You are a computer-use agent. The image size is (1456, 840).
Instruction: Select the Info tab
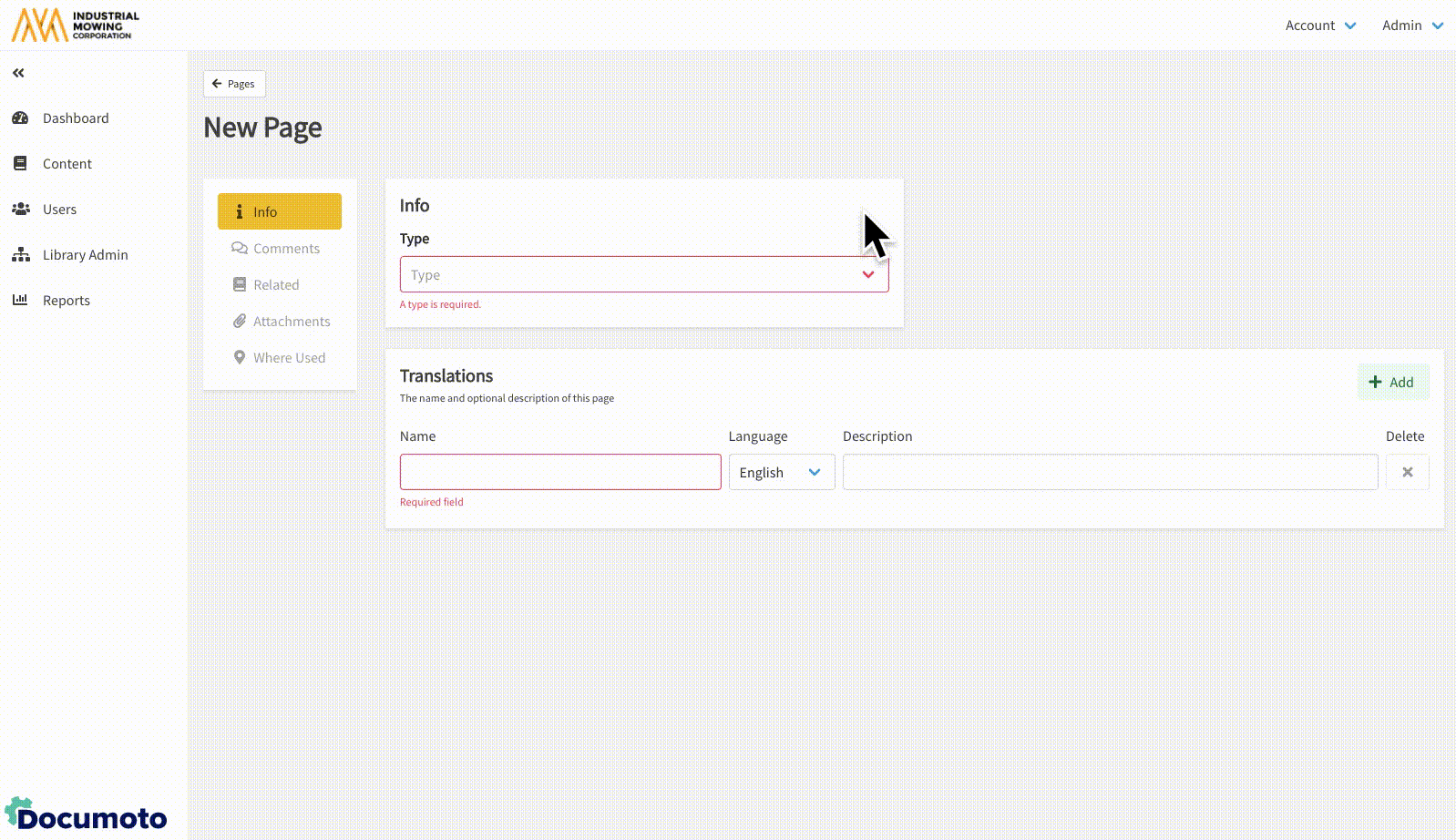point(279,211)
